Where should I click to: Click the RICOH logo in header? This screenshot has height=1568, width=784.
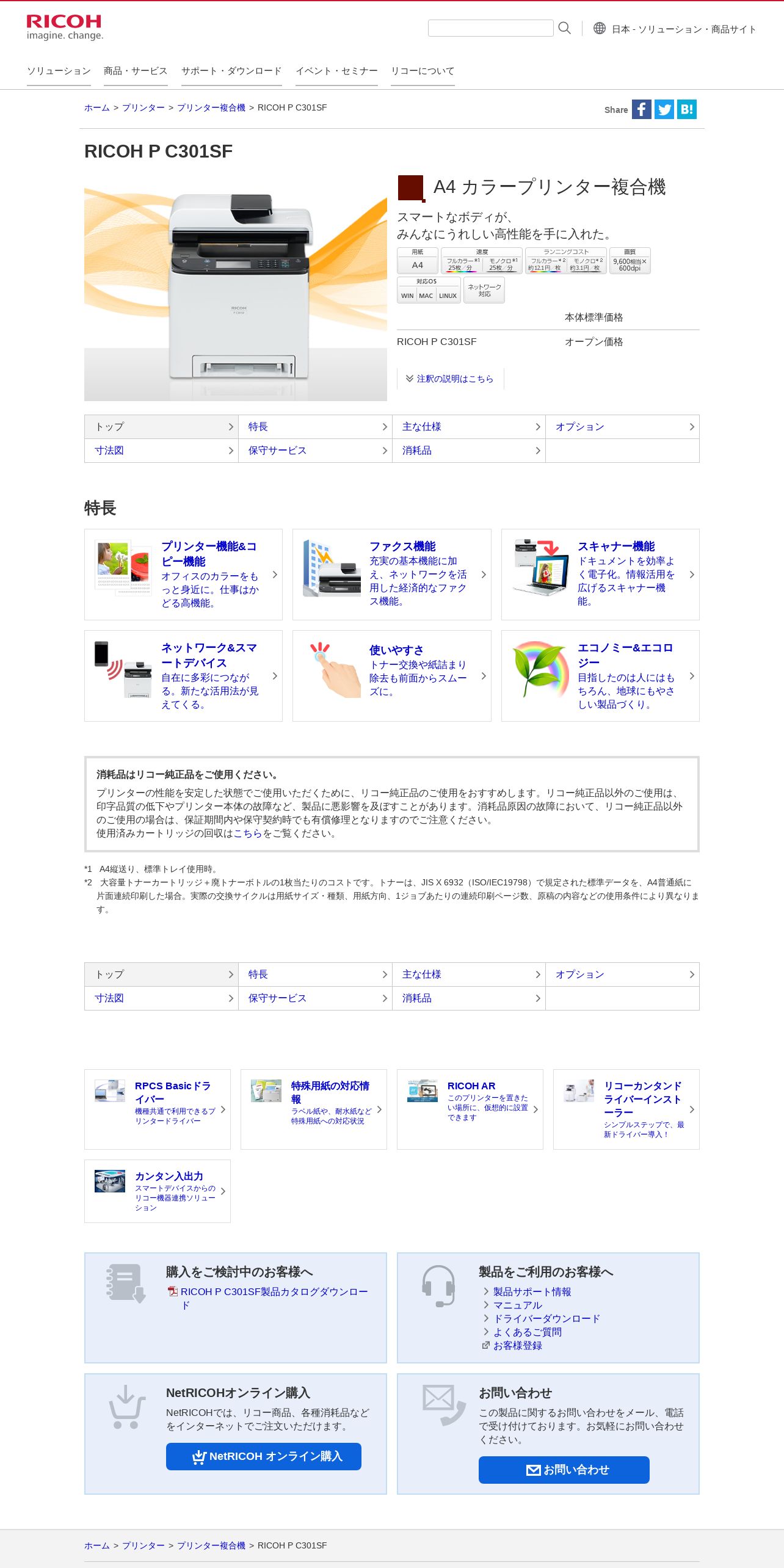65,27
